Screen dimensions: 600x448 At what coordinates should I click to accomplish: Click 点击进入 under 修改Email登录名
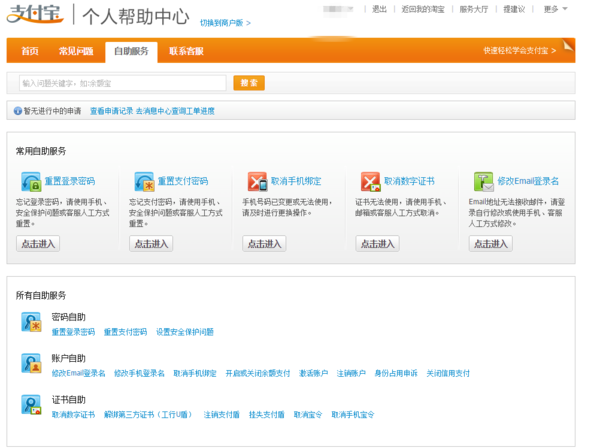click(491, 244)
